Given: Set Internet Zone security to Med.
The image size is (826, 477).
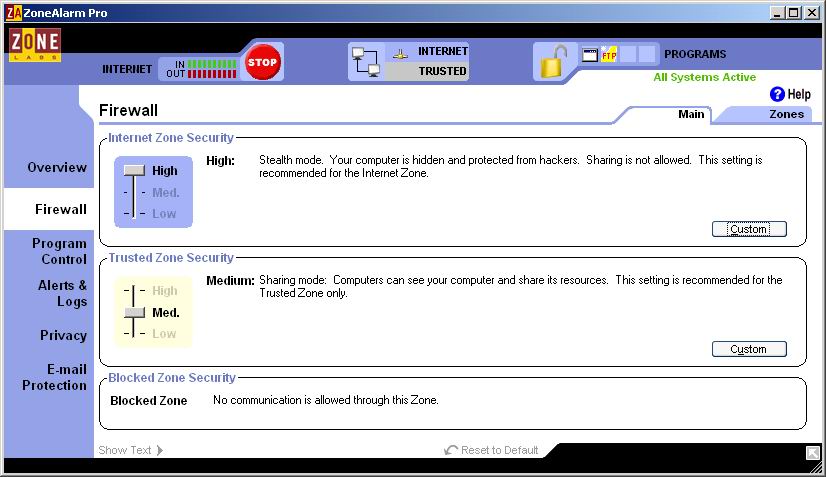Looking at the screenshot, I should pos(165,192).
